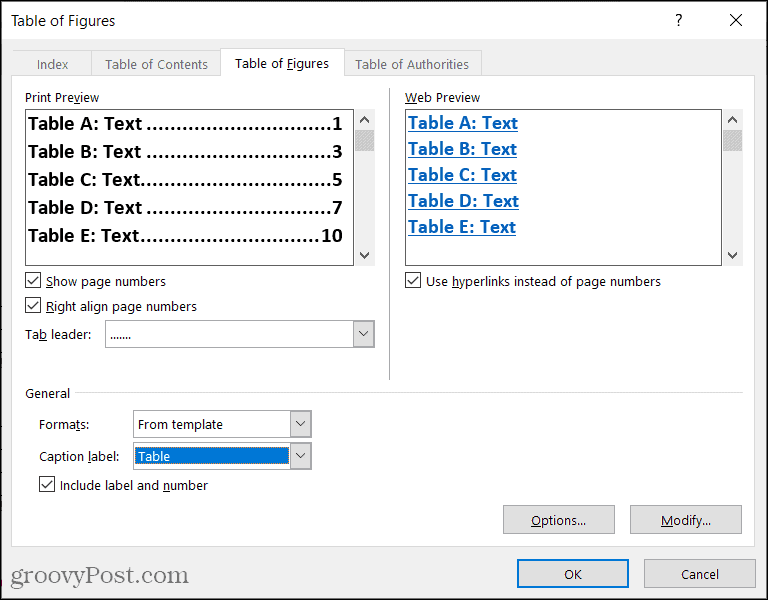Click the Help question mark icon
Viewport: 768px width, 600px height.
(x=679, y=20)
